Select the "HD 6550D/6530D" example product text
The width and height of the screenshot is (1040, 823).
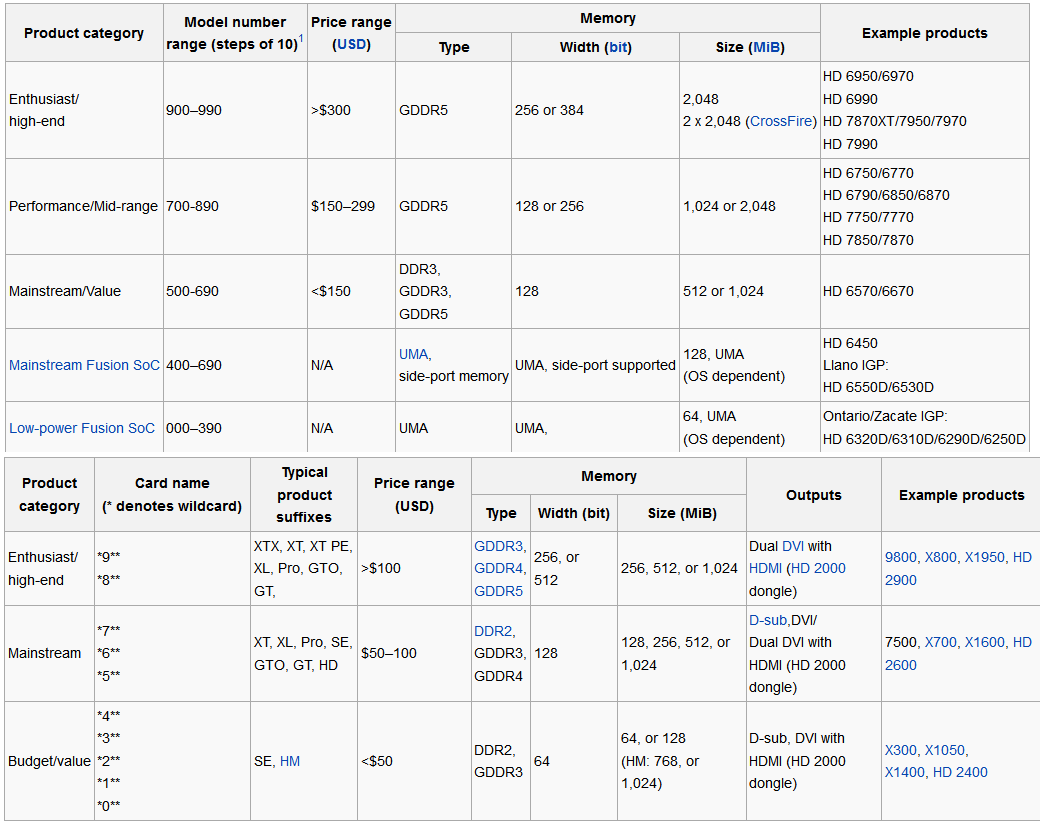click(878, 387)
